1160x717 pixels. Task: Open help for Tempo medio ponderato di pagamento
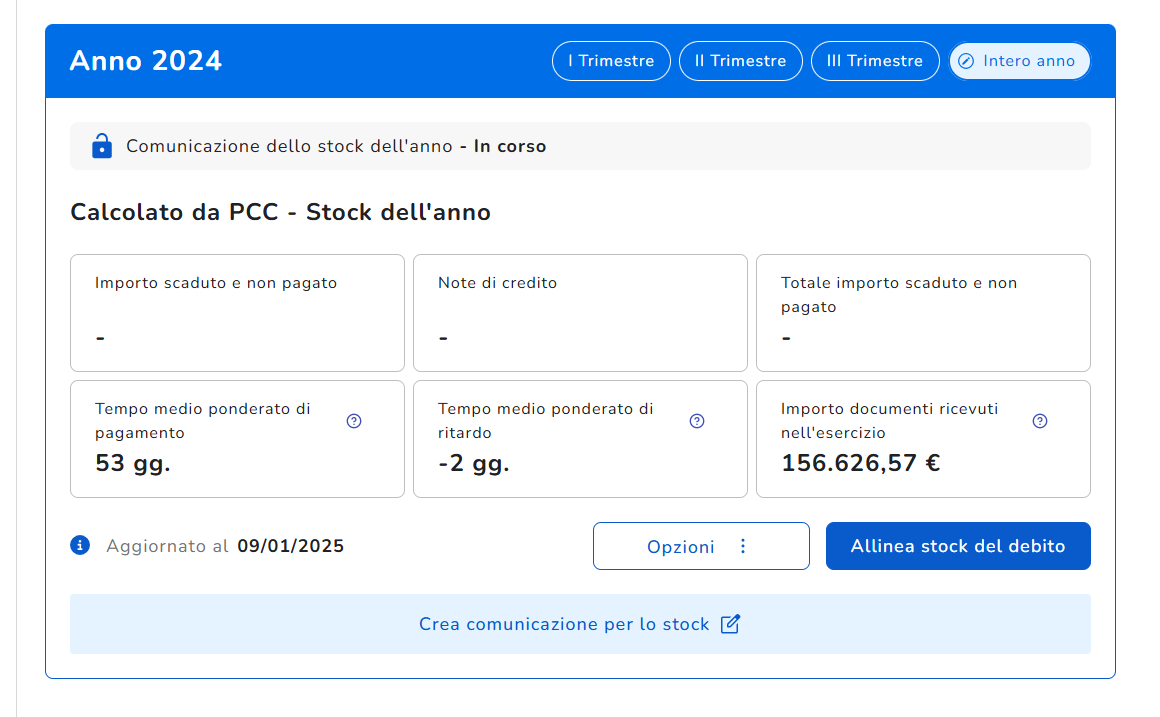[353, 421]
